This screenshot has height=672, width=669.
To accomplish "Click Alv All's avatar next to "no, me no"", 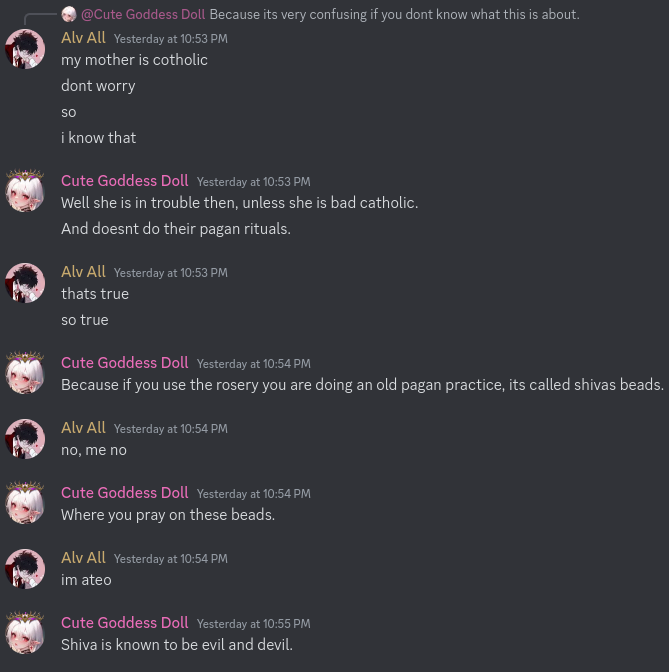I will pyautogui.click(x=25, y=439).
